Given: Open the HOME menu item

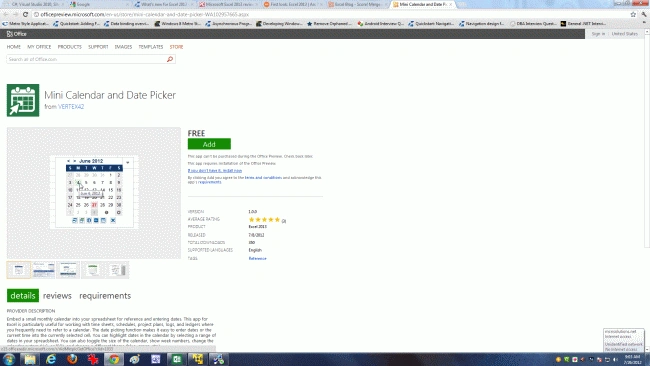Looking at the screenshot, I should 14,47.
